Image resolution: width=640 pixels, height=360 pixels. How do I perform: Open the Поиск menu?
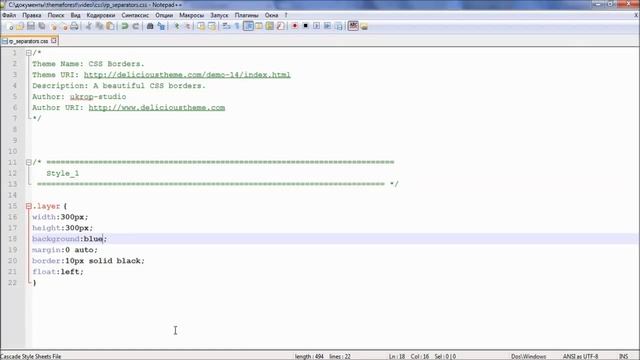[x=56, y=15]
